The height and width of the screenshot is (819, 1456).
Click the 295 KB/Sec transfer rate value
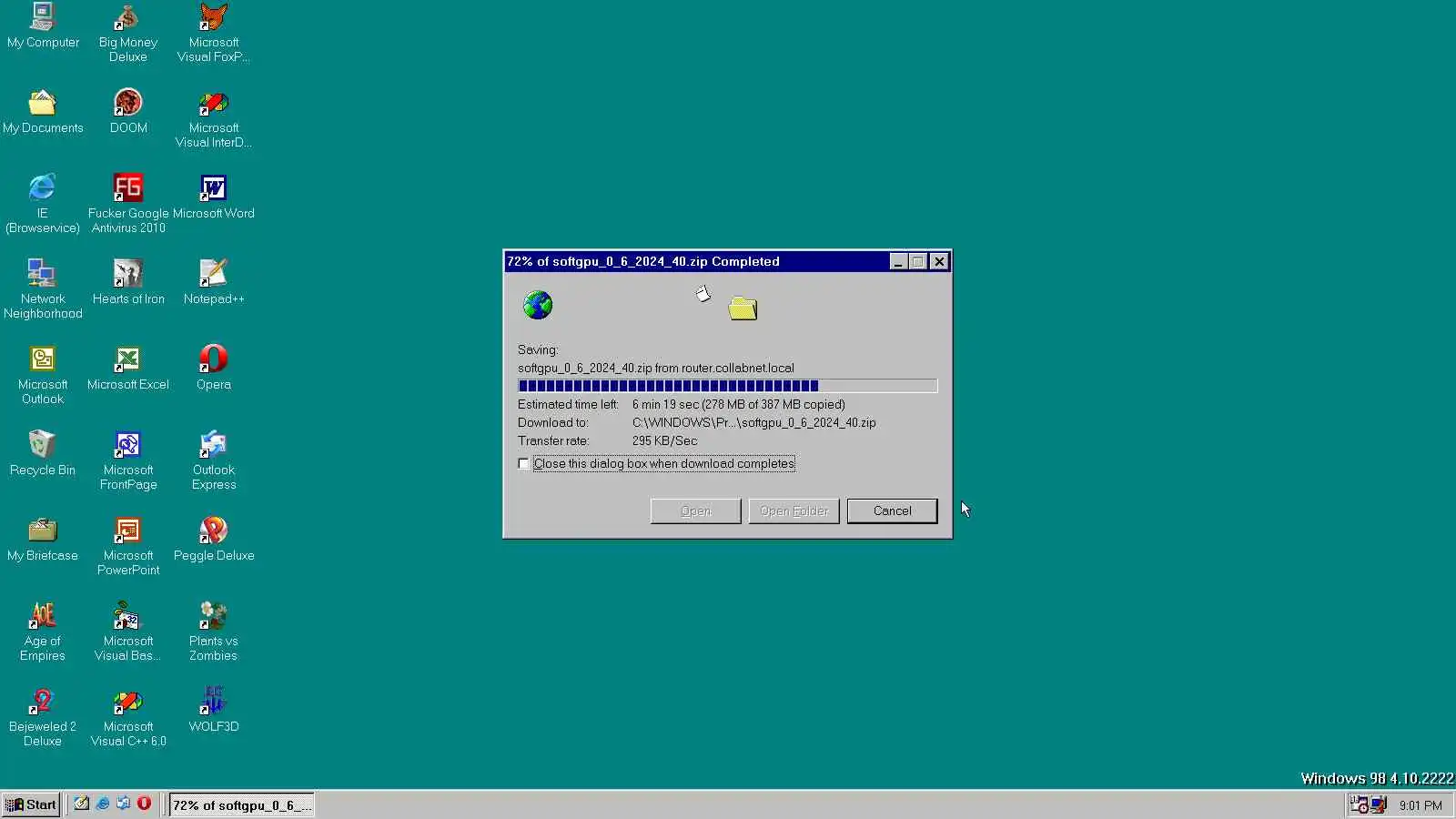[664, 440]
